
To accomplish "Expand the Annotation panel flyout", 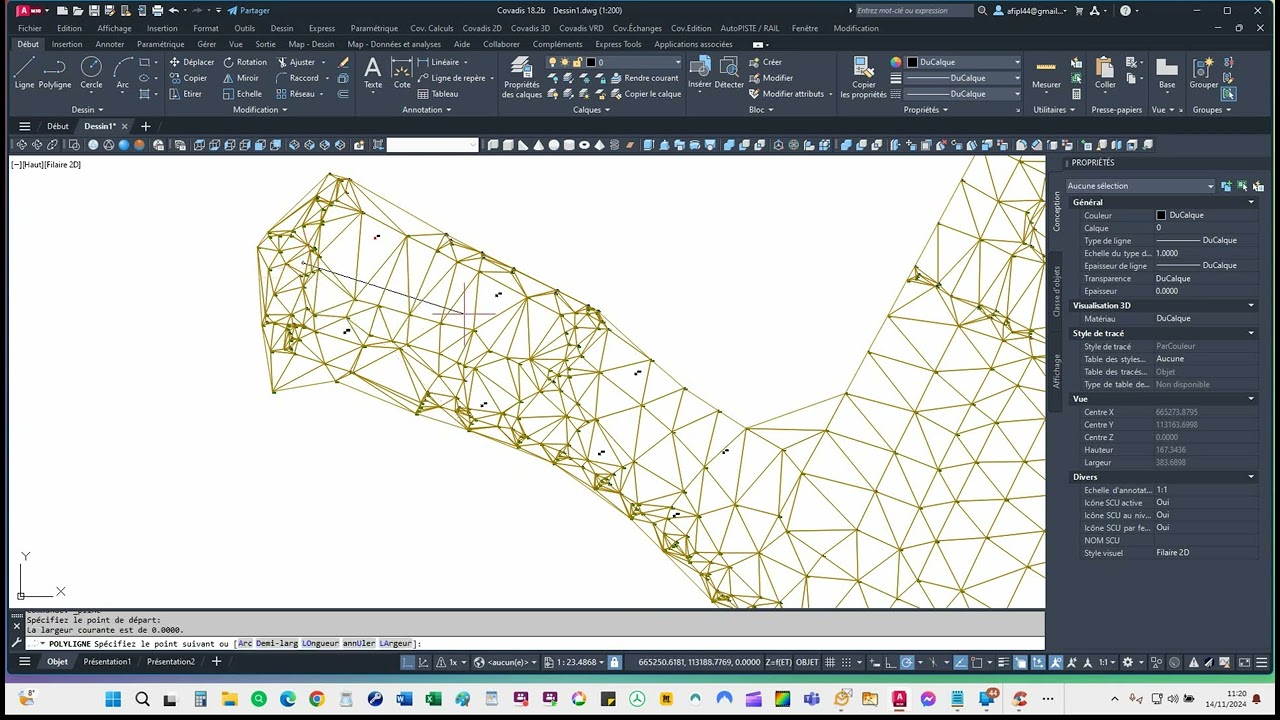I will (427, 110).
